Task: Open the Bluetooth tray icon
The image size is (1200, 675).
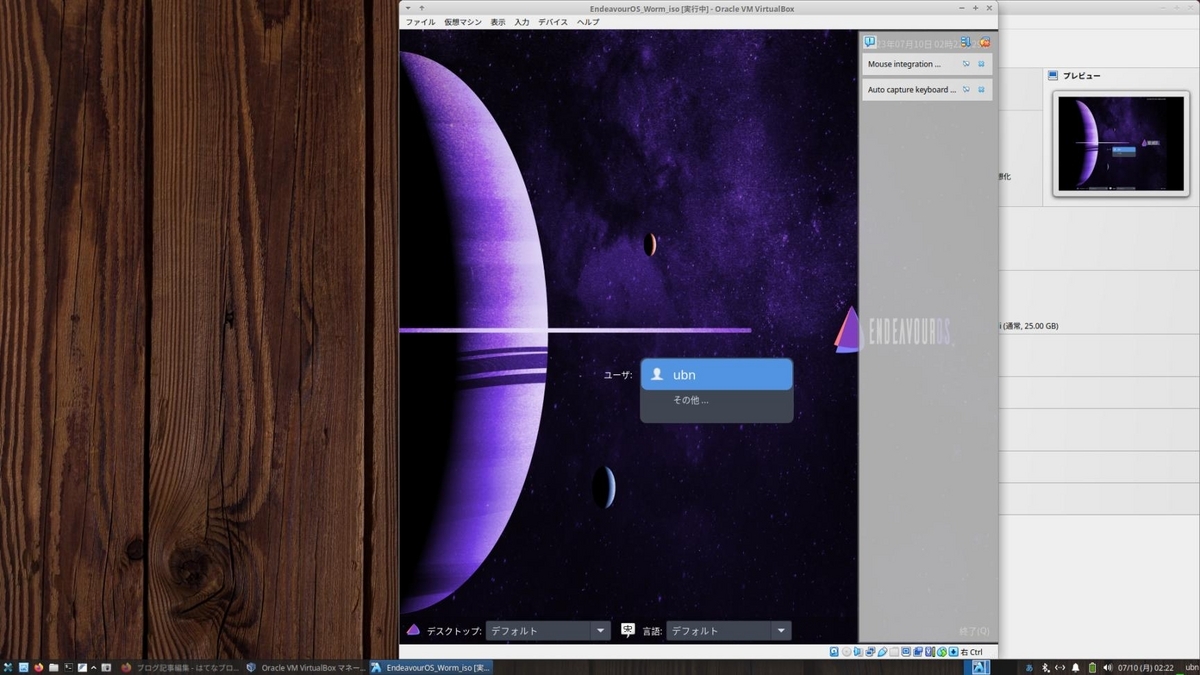Action: 1046,667
